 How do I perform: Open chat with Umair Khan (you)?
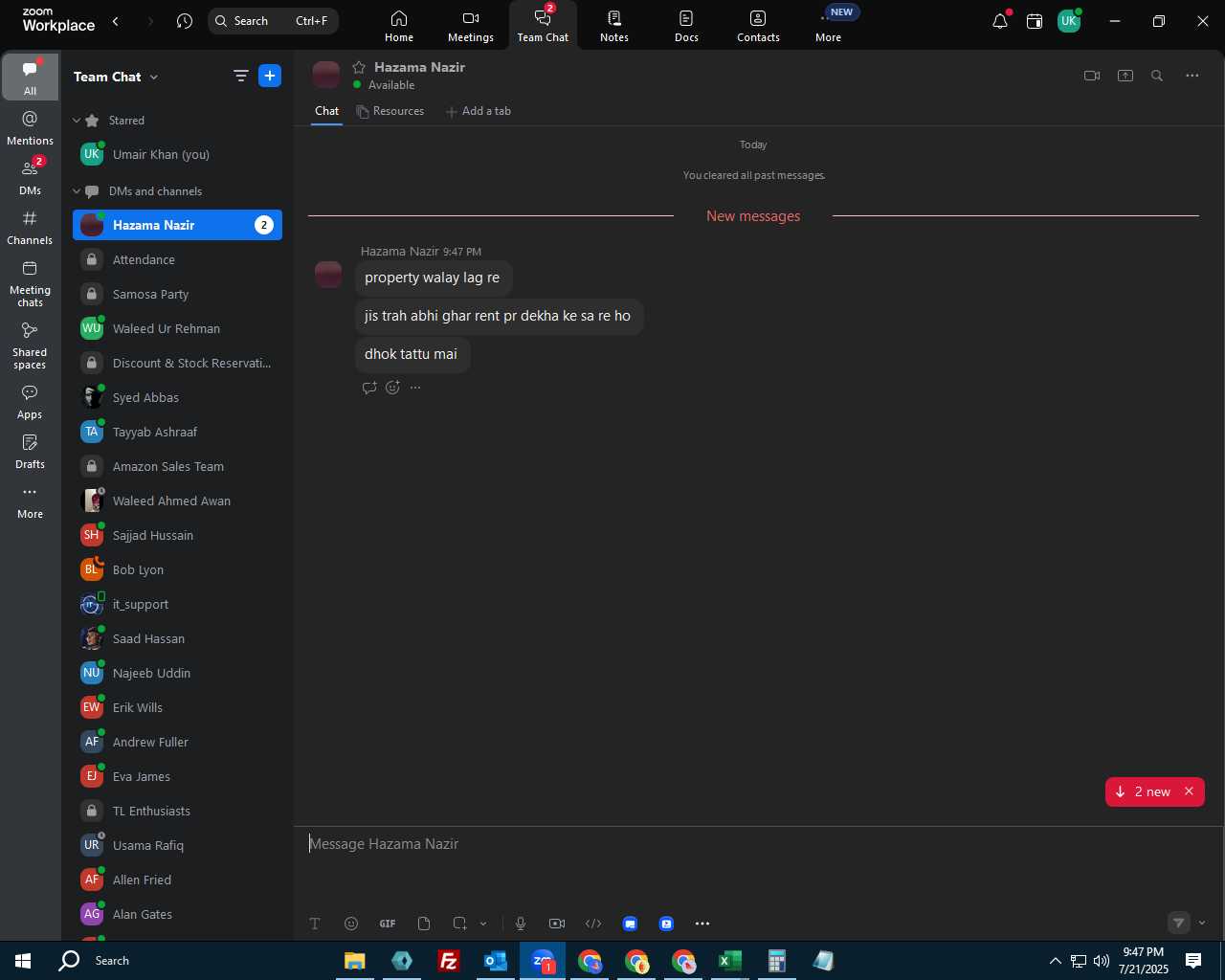(x=177, y=154)
